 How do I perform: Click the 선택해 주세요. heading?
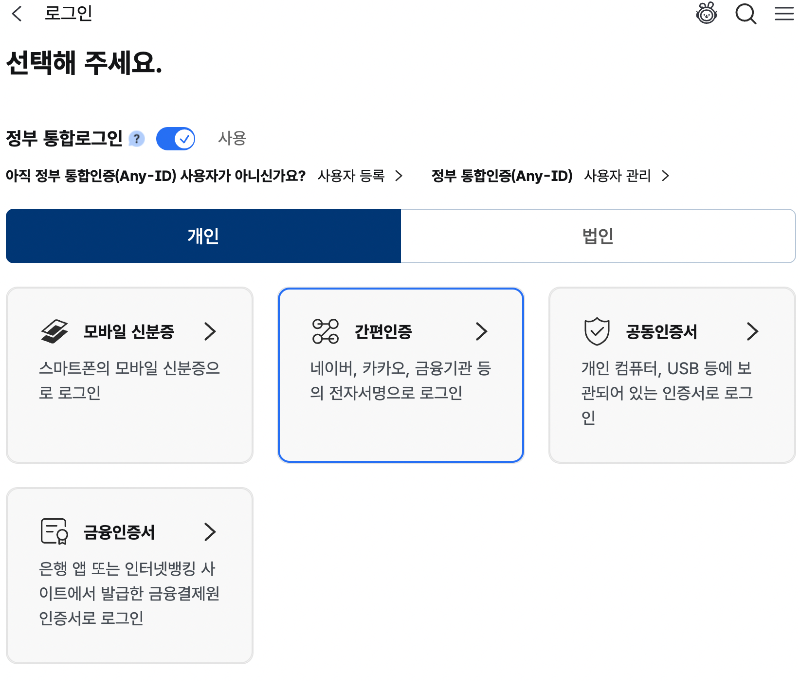coord(84,63)
